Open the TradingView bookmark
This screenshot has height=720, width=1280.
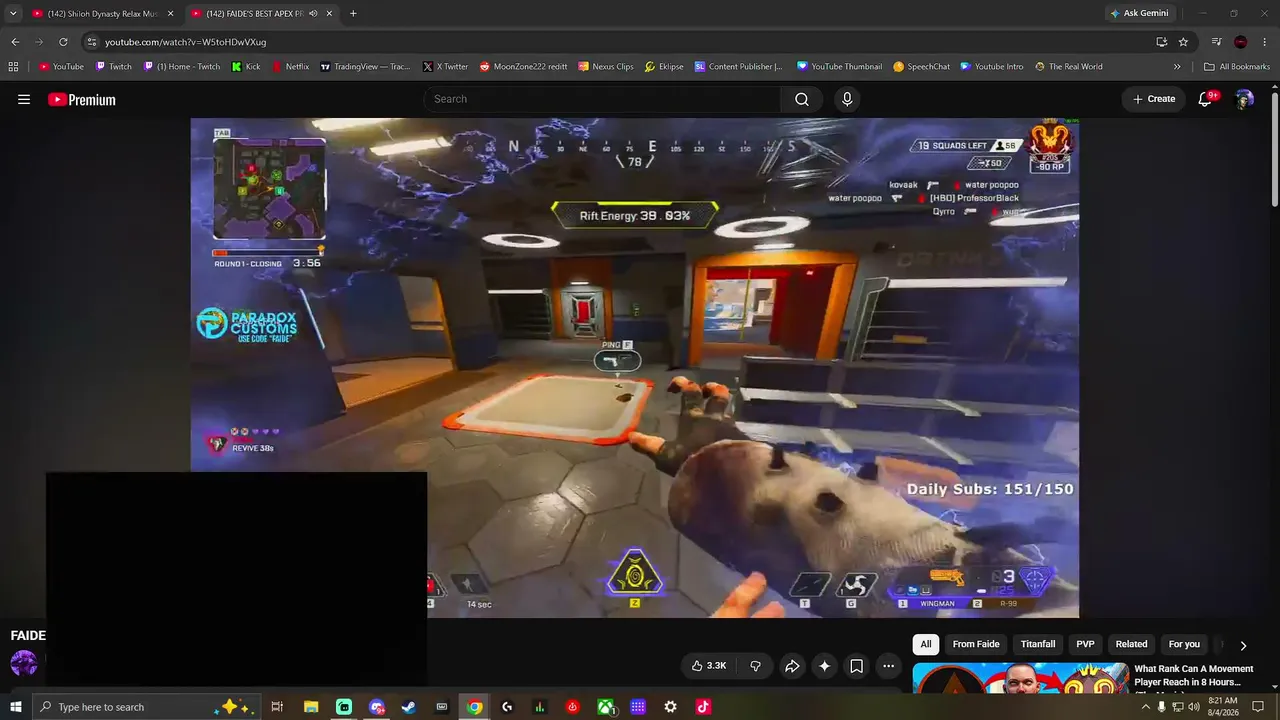tap(365, 67)
